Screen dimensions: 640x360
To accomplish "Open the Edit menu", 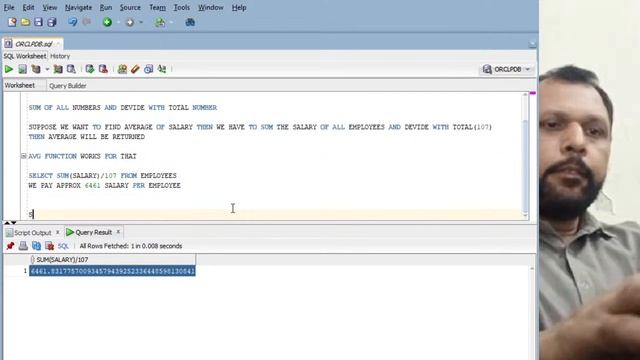I will pos(28,7).
